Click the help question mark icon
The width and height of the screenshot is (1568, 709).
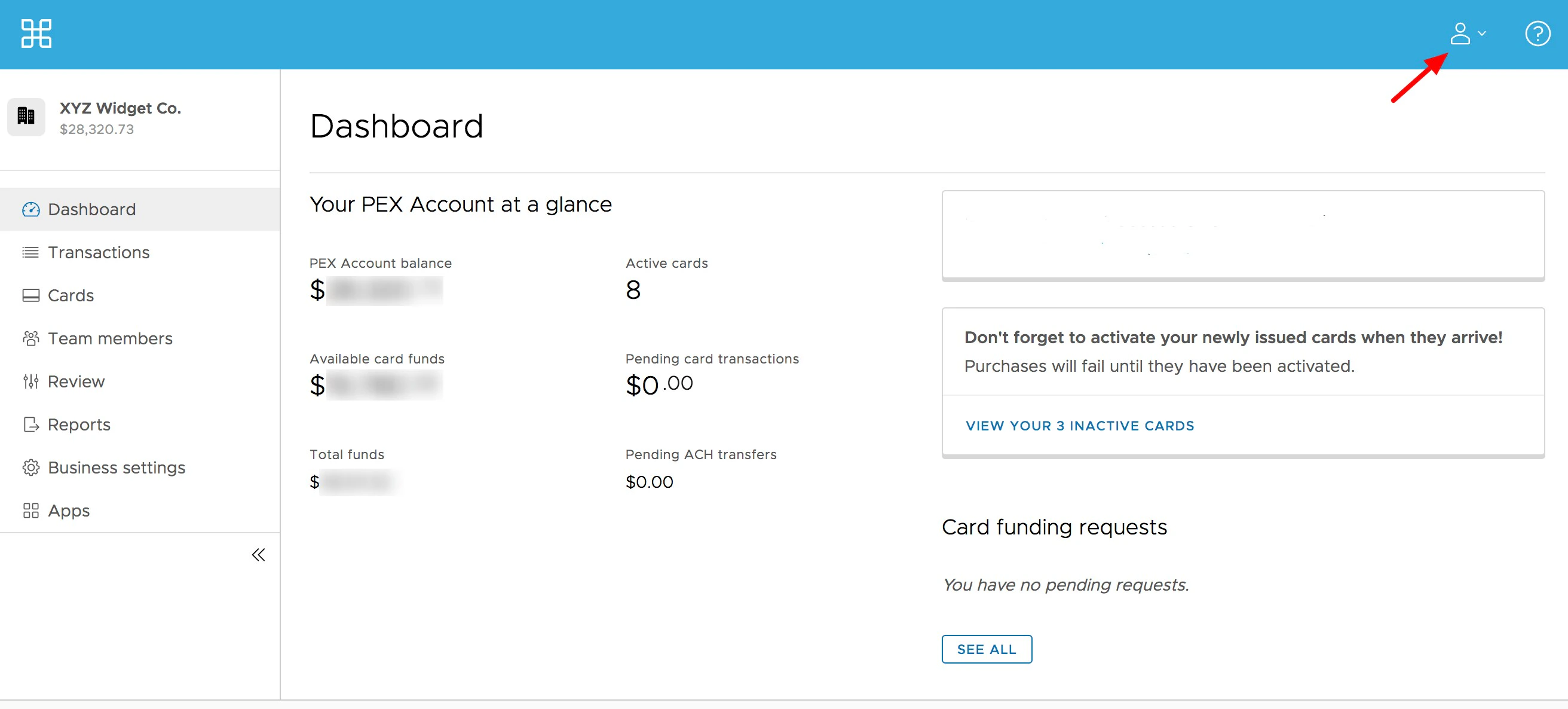coord(1537,33)
